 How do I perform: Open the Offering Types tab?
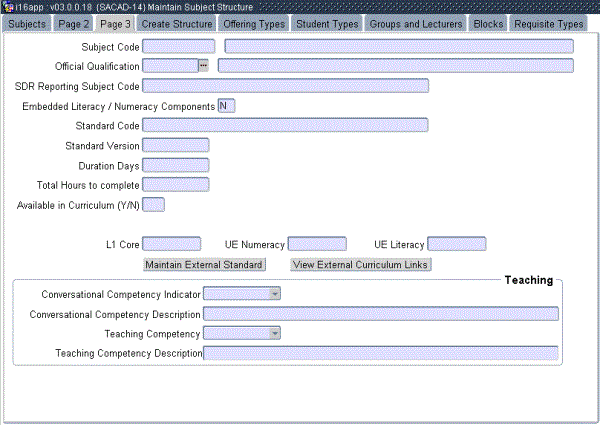[254, 24]
